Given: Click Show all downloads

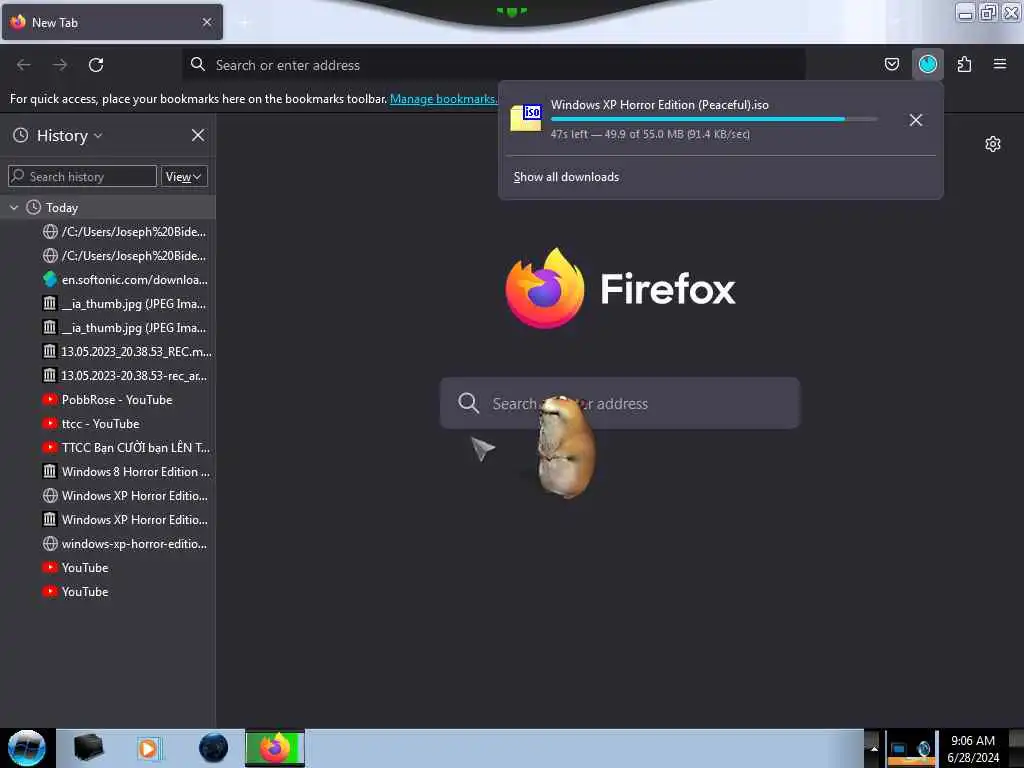Looking at the screenshot, I should tap(566, 177).
